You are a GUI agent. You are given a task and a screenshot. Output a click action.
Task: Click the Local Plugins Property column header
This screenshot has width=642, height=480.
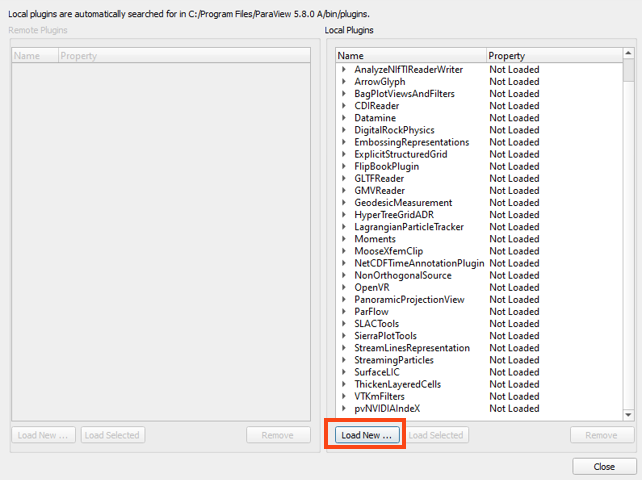coord(554,56)
